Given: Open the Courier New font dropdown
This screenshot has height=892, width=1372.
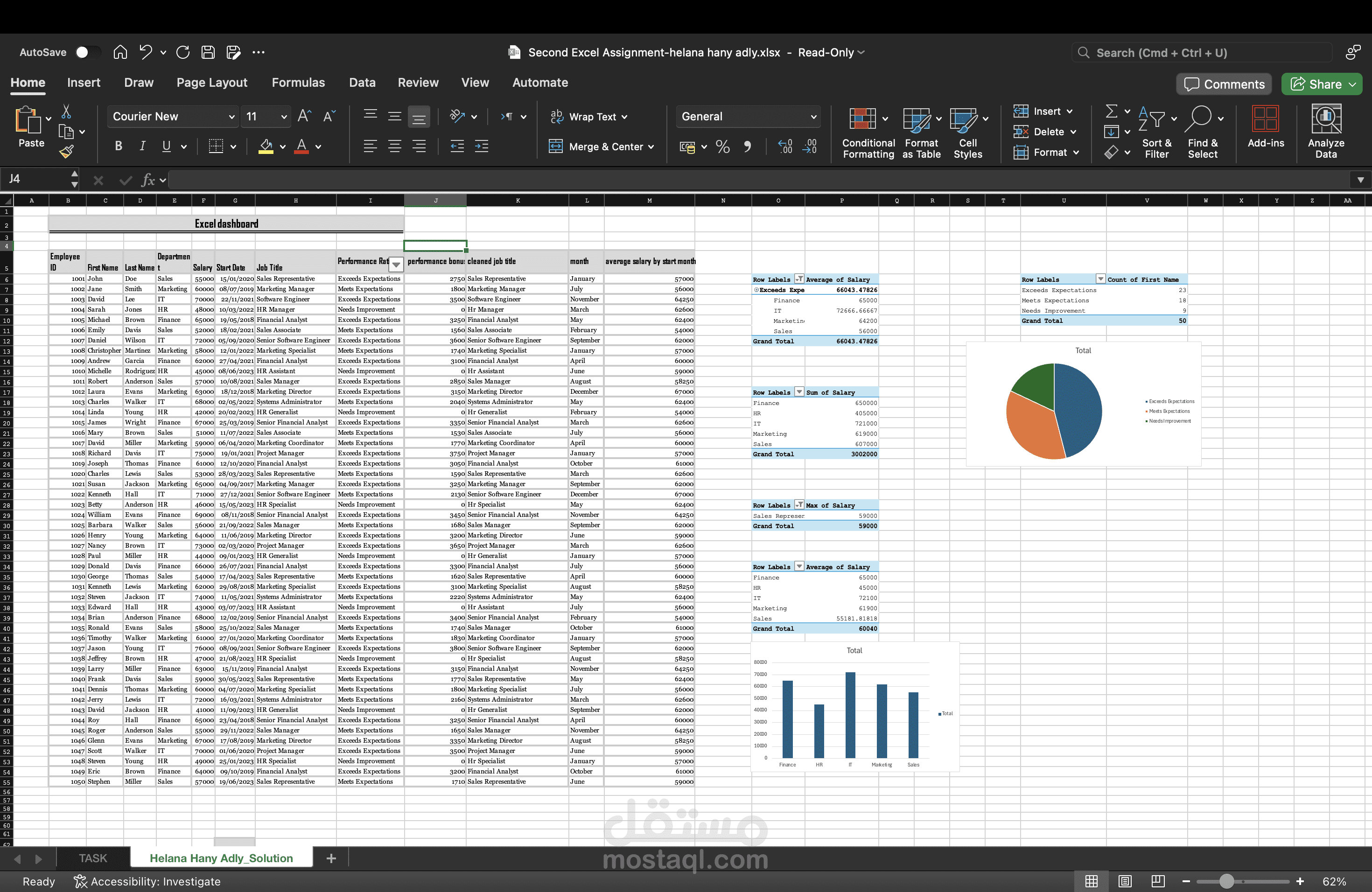Looking at the screenshot, I should coord(232,117).
